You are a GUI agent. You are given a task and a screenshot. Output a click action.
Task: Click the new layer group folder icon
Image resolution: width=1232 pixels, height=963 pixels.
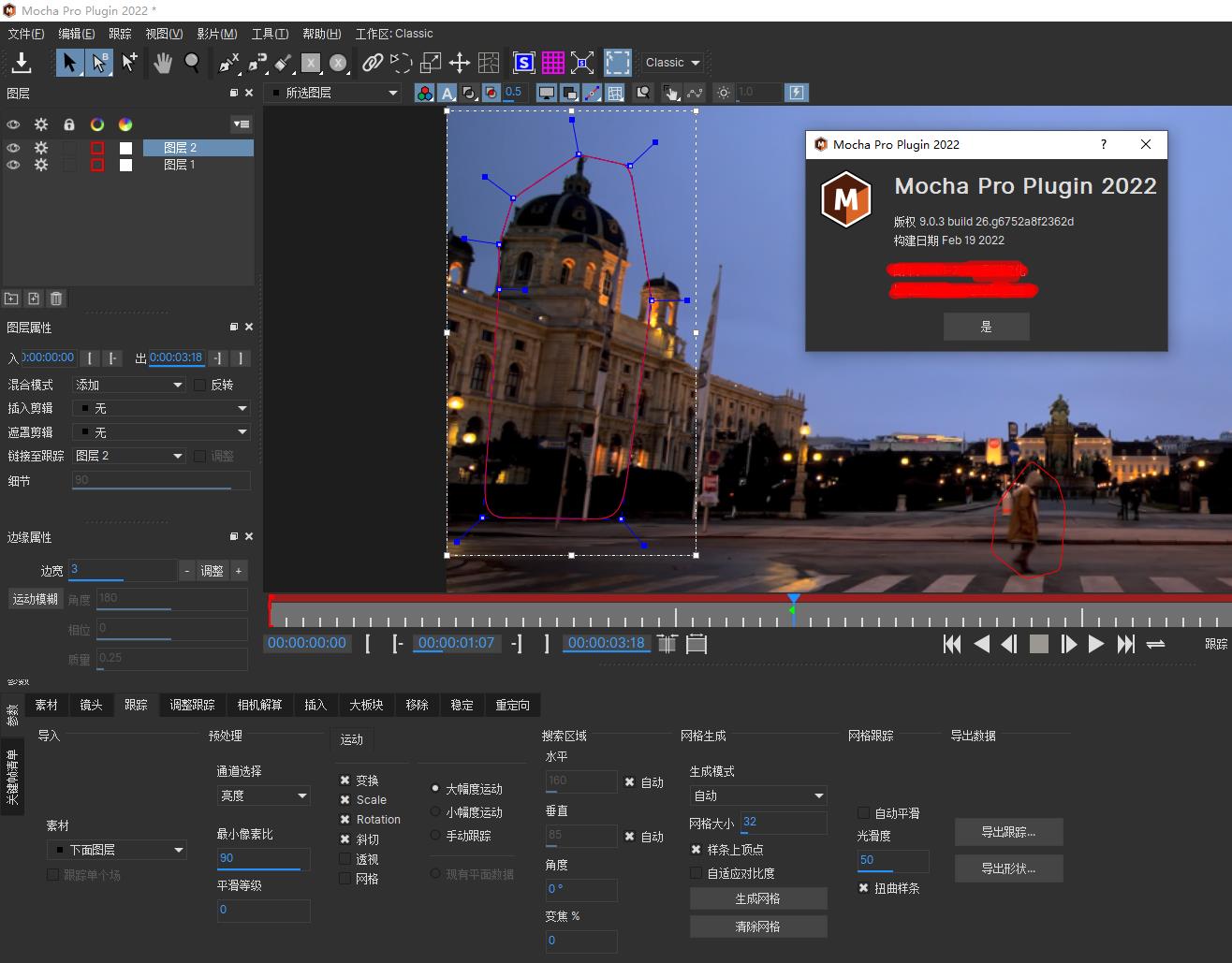coord(11,299)
